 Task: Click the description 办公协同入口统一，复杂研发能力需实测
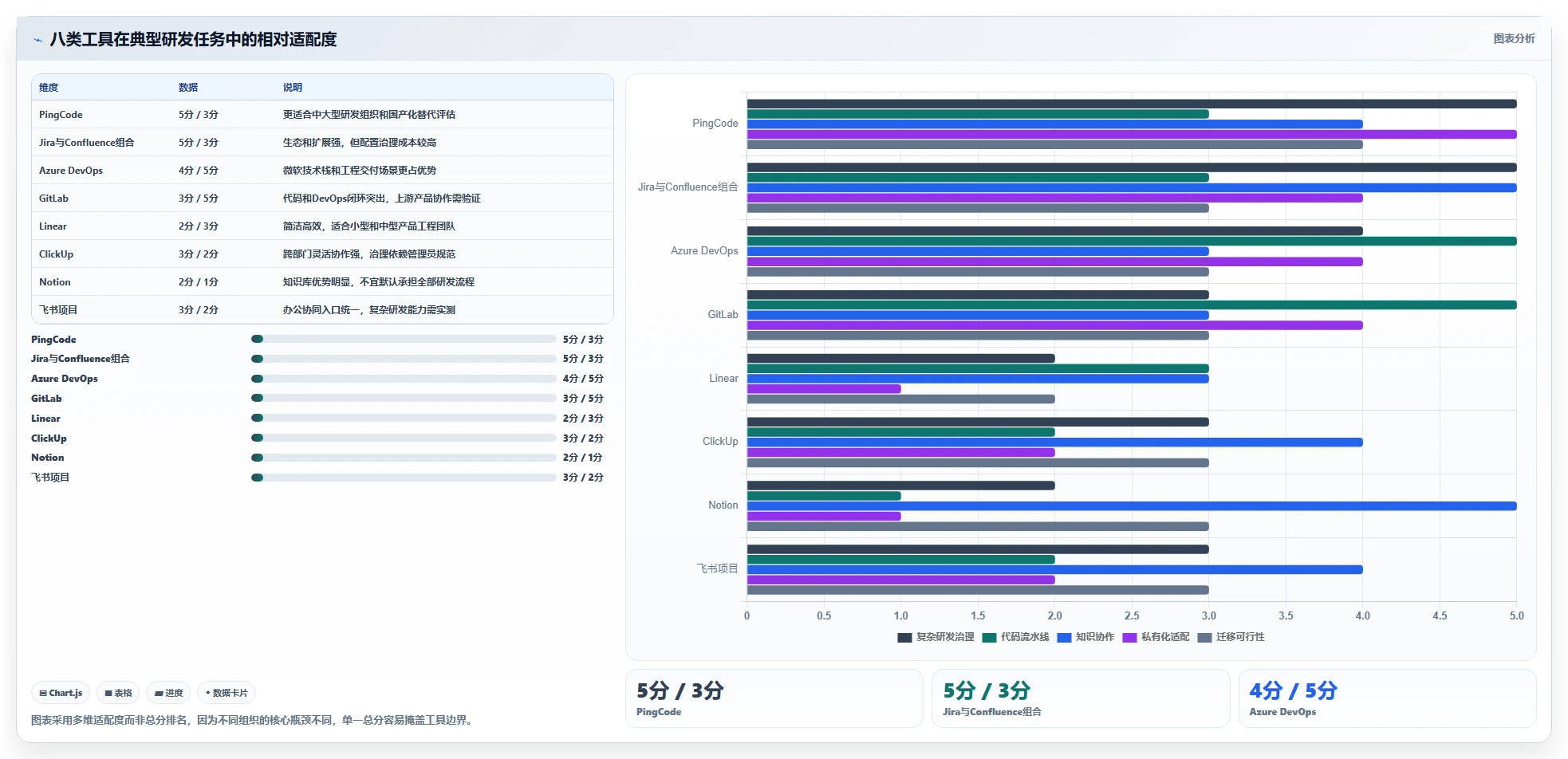pos(369,310)
